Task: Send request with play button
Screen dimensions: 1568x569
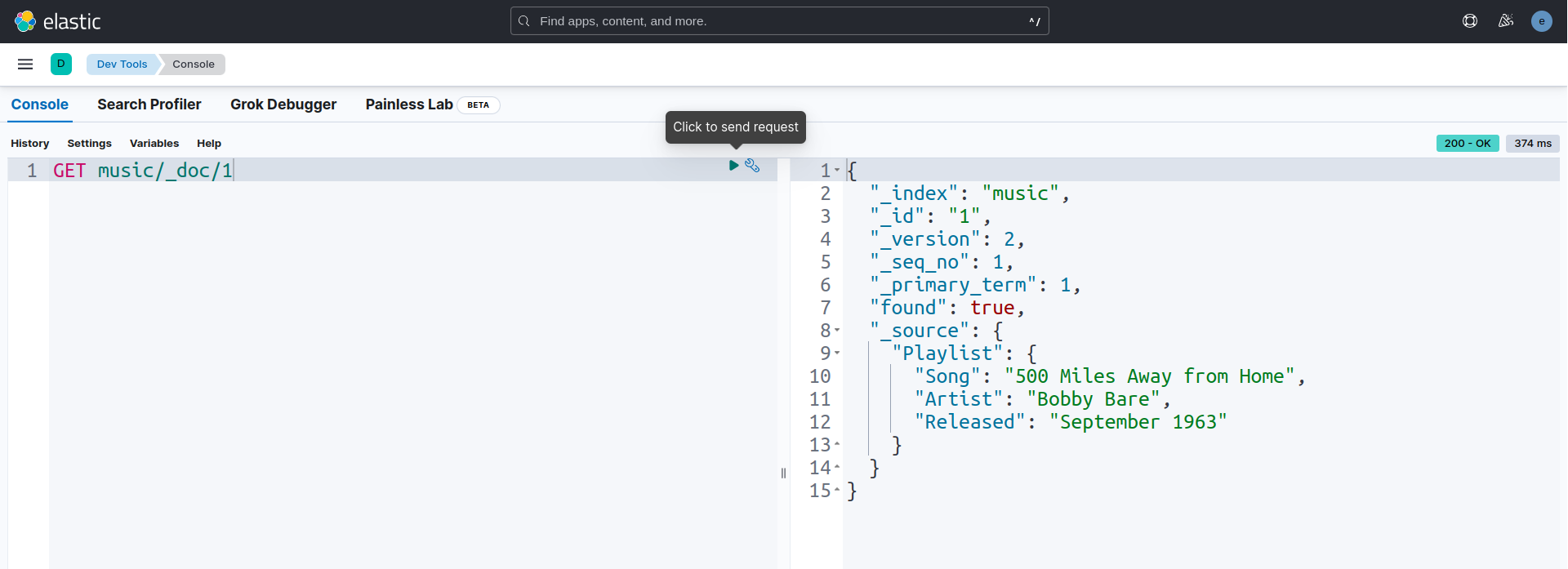Action: point(733,166)
